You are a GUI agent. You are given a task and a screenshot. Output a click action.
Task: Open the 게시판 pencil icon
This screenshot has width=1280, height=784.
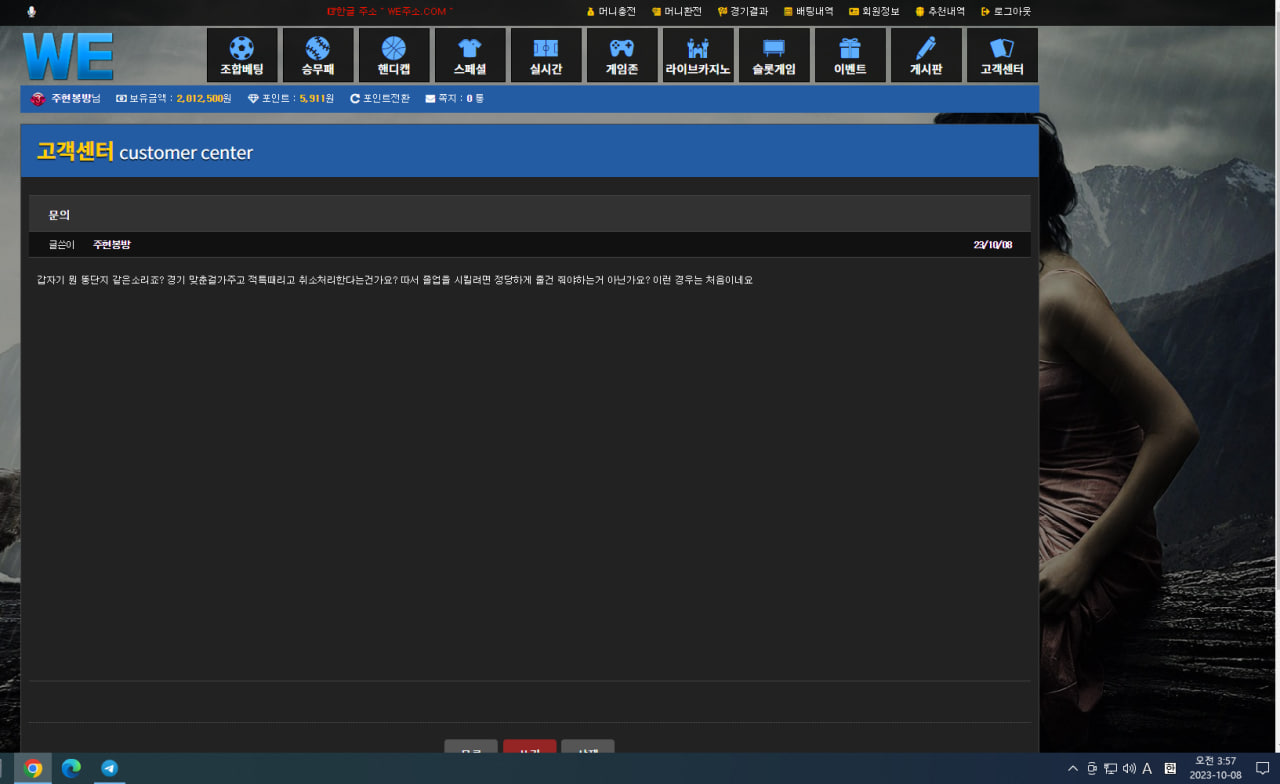coord(925,48)
